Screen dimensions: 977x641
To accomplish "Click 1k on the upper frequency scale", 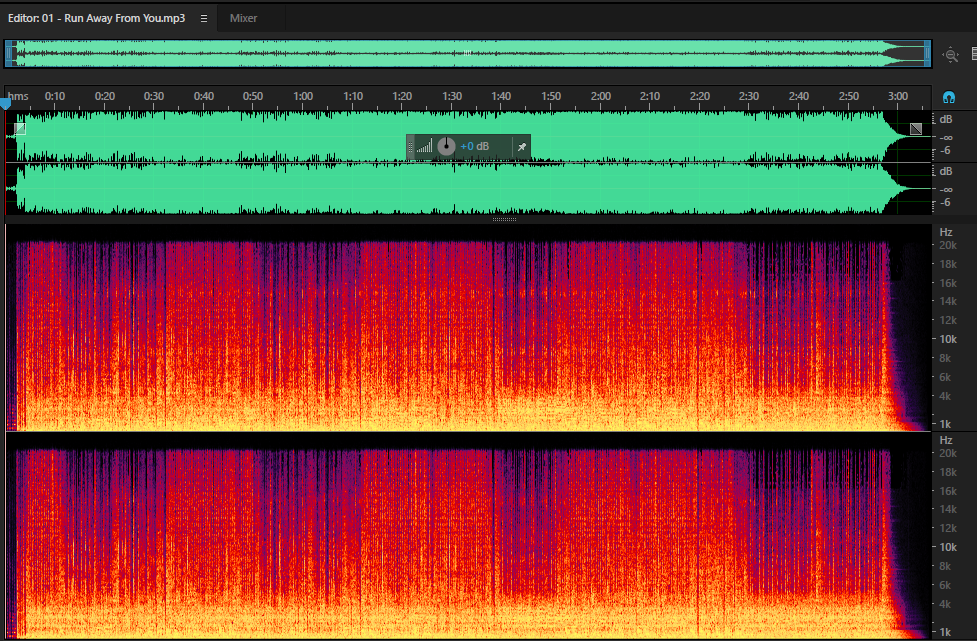I will point(945,424).
